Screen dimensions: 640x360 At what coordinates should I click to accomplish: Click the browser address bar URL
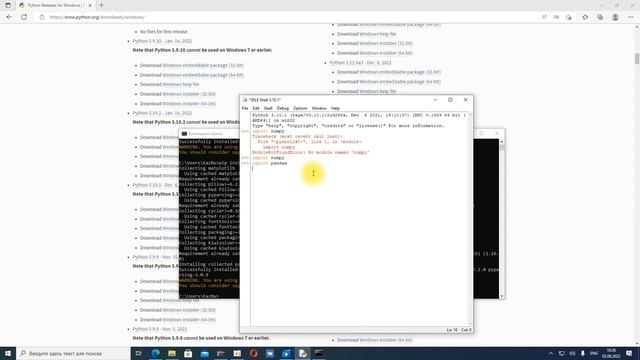[97, 17]
